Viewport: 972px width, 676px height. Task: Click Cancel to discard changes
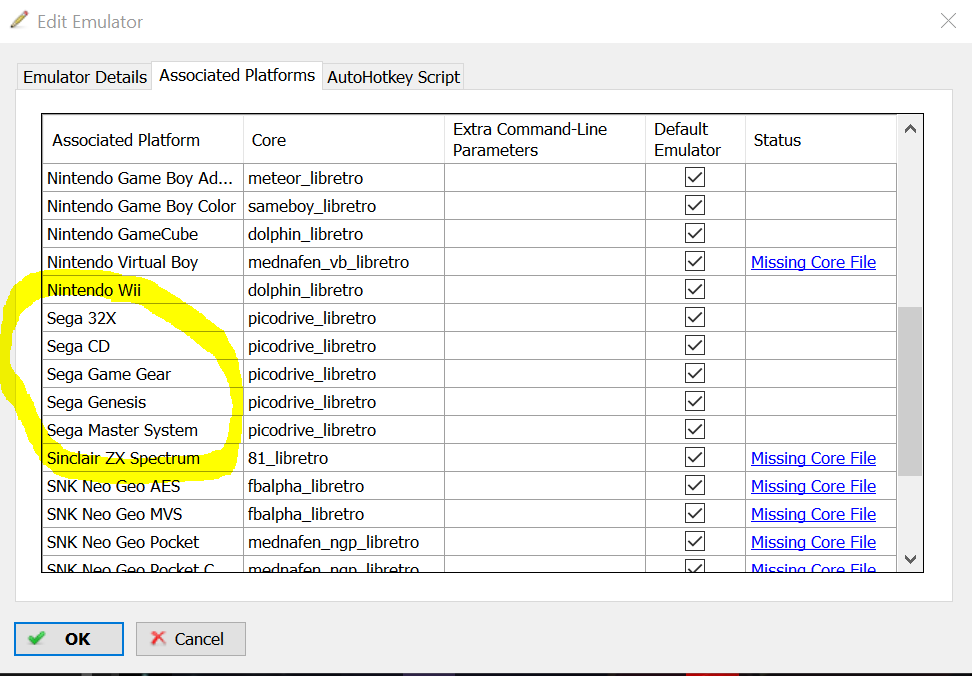[x=191, y=639]
